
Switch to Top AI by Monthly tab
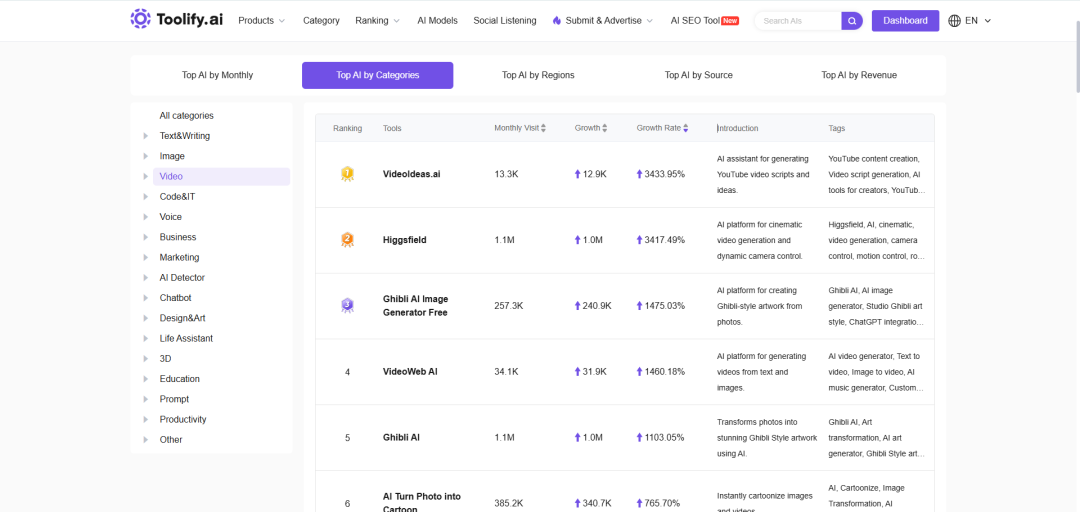tap(218, 75)
